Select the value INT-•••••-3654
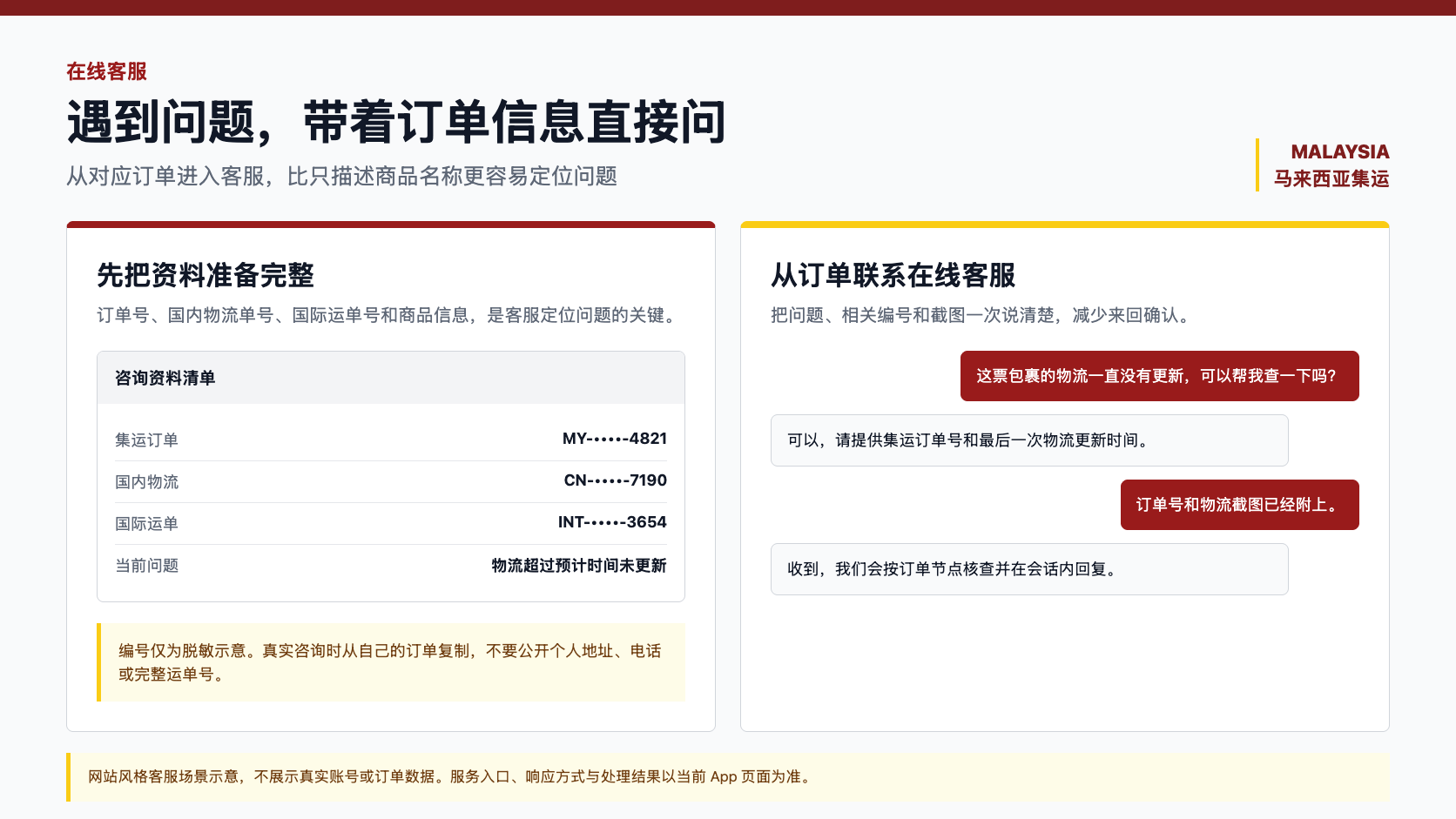Image resolution: width=1456 pixels, height=819 pixels. tap(612, 522)
